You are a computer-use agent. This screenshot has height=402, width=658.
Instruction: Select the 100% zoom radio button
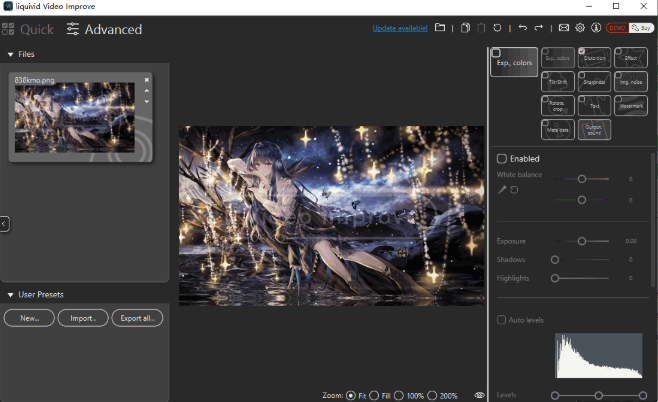[x=399, y=396]
